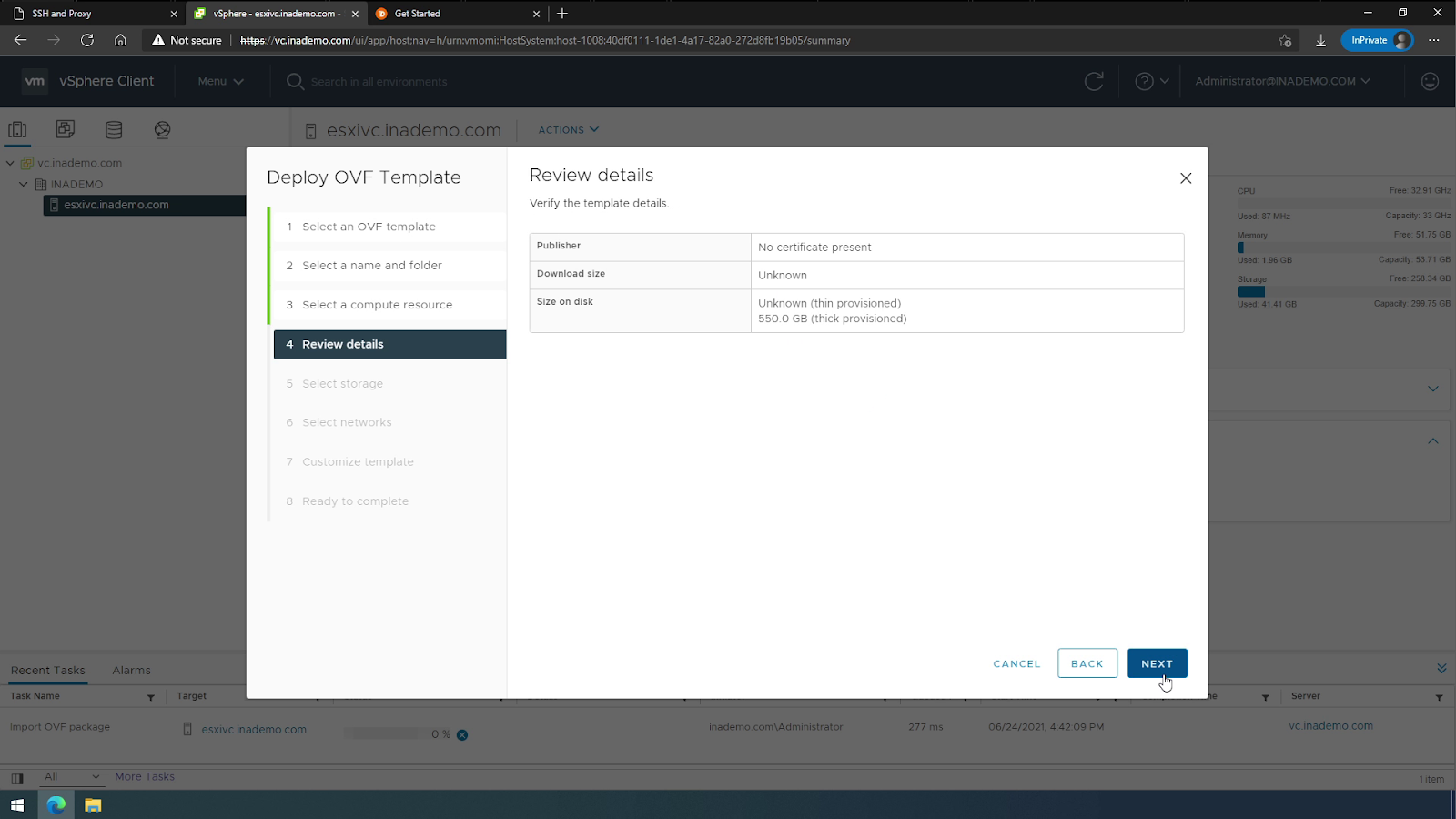Click the search in all environments field
This screenshot has height=819, width=1456.
[x=379, y=81]
